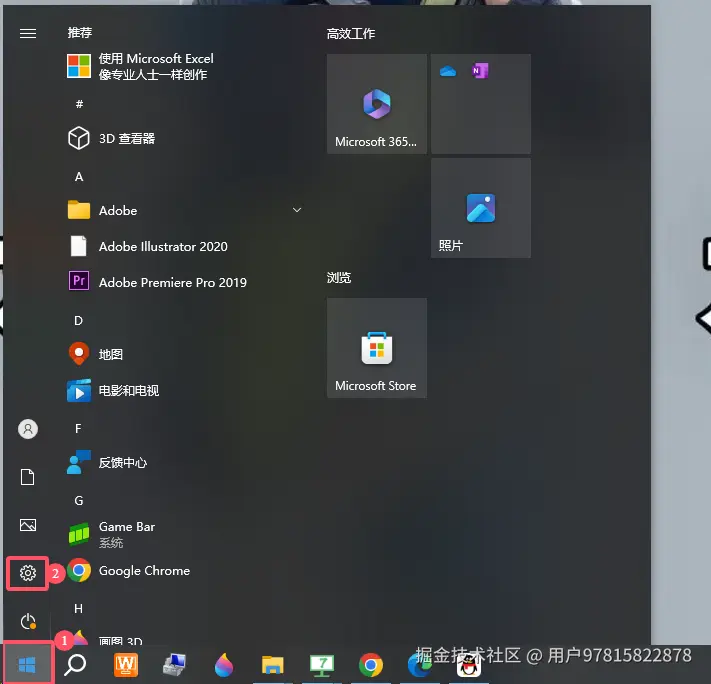Open 3D 查看器 app
The image size is (711, 684).
click(184, 138)
